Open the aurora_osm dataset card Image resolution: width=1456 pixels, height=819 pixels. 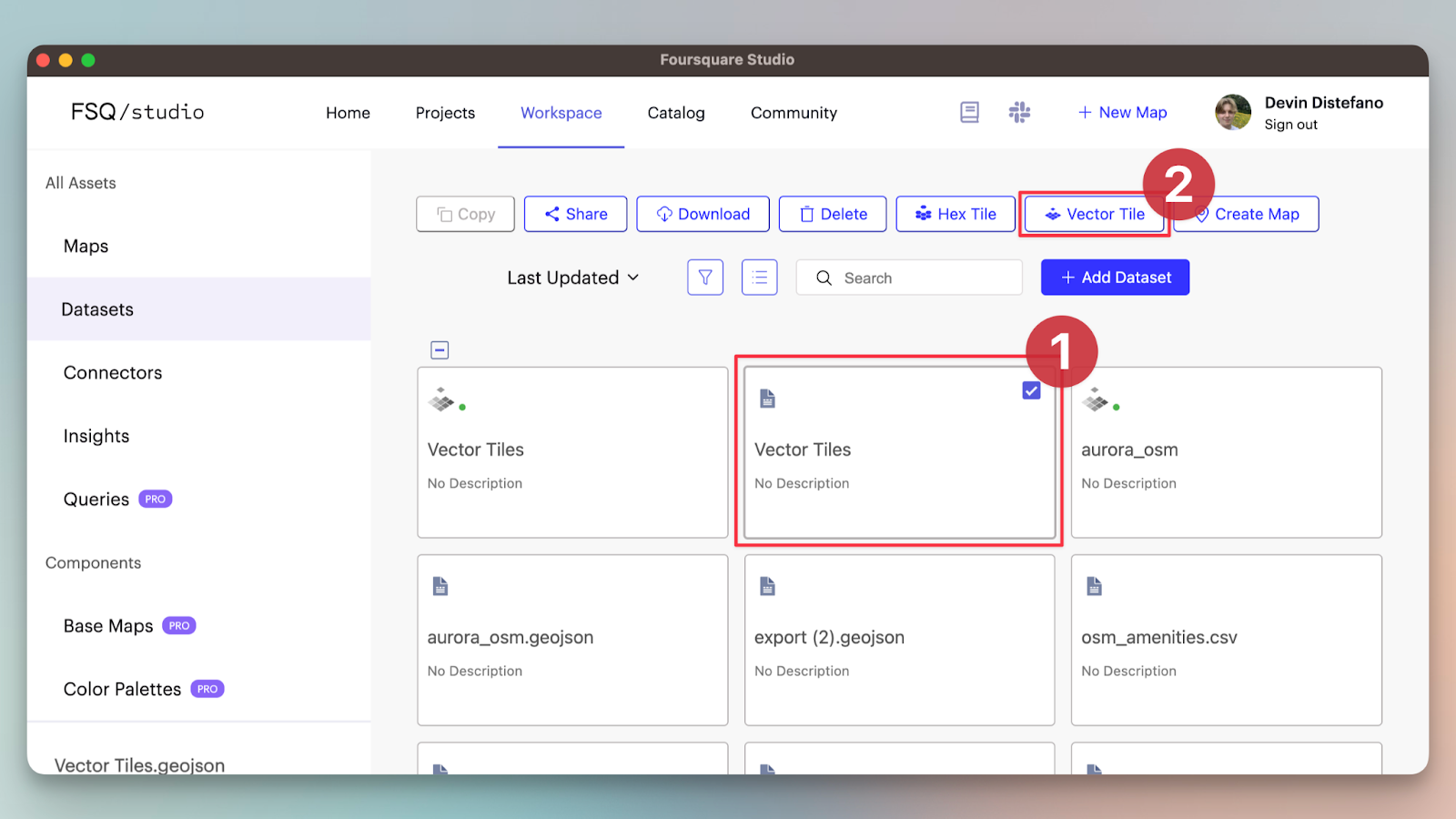coord(1226,452)
